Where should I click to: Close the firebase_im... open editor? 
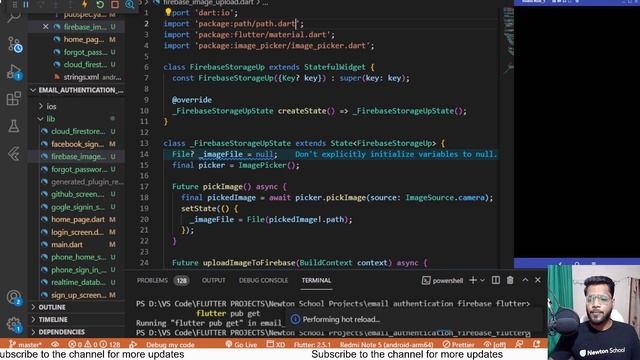[46, 27]
